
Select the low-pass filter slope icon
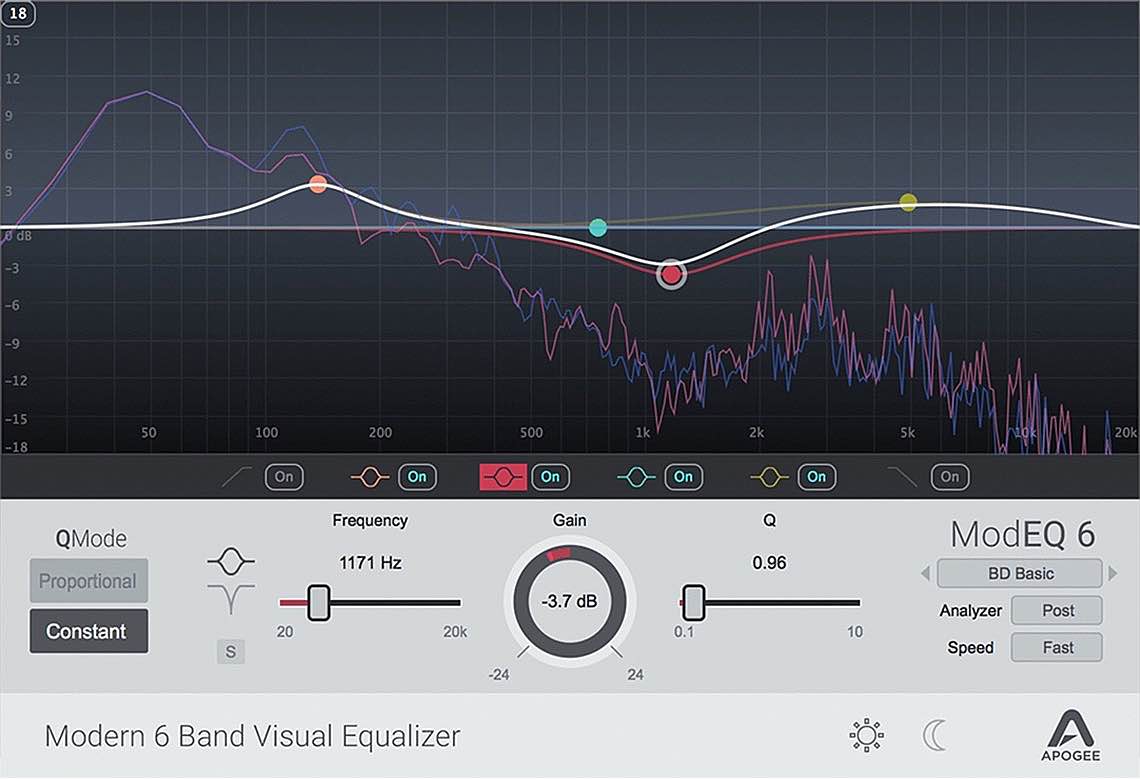click(x=903, y=477)
